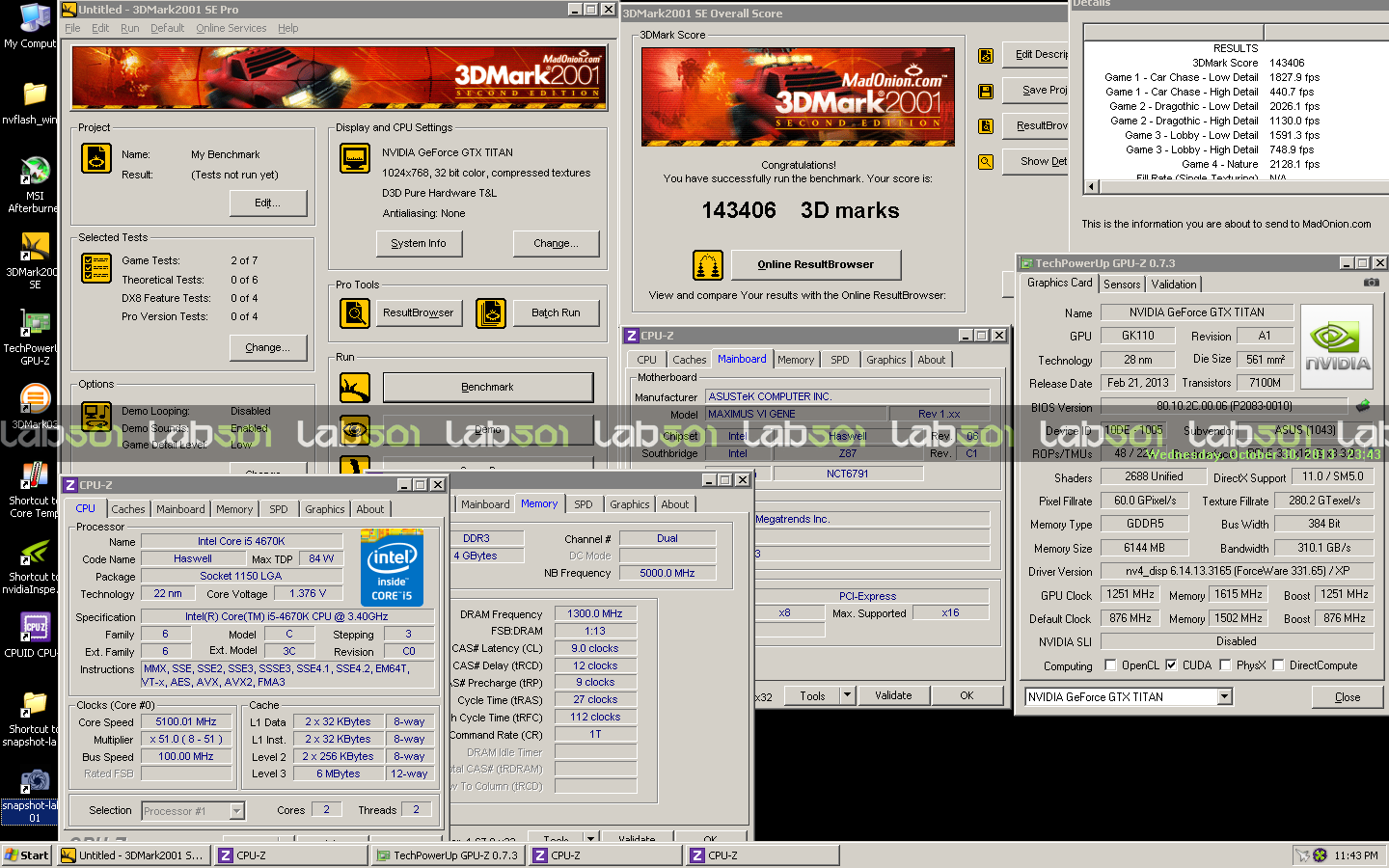Click the Batch Run button
The width and height of the screenshot is (1389, 868).
[x=556, y=312]
